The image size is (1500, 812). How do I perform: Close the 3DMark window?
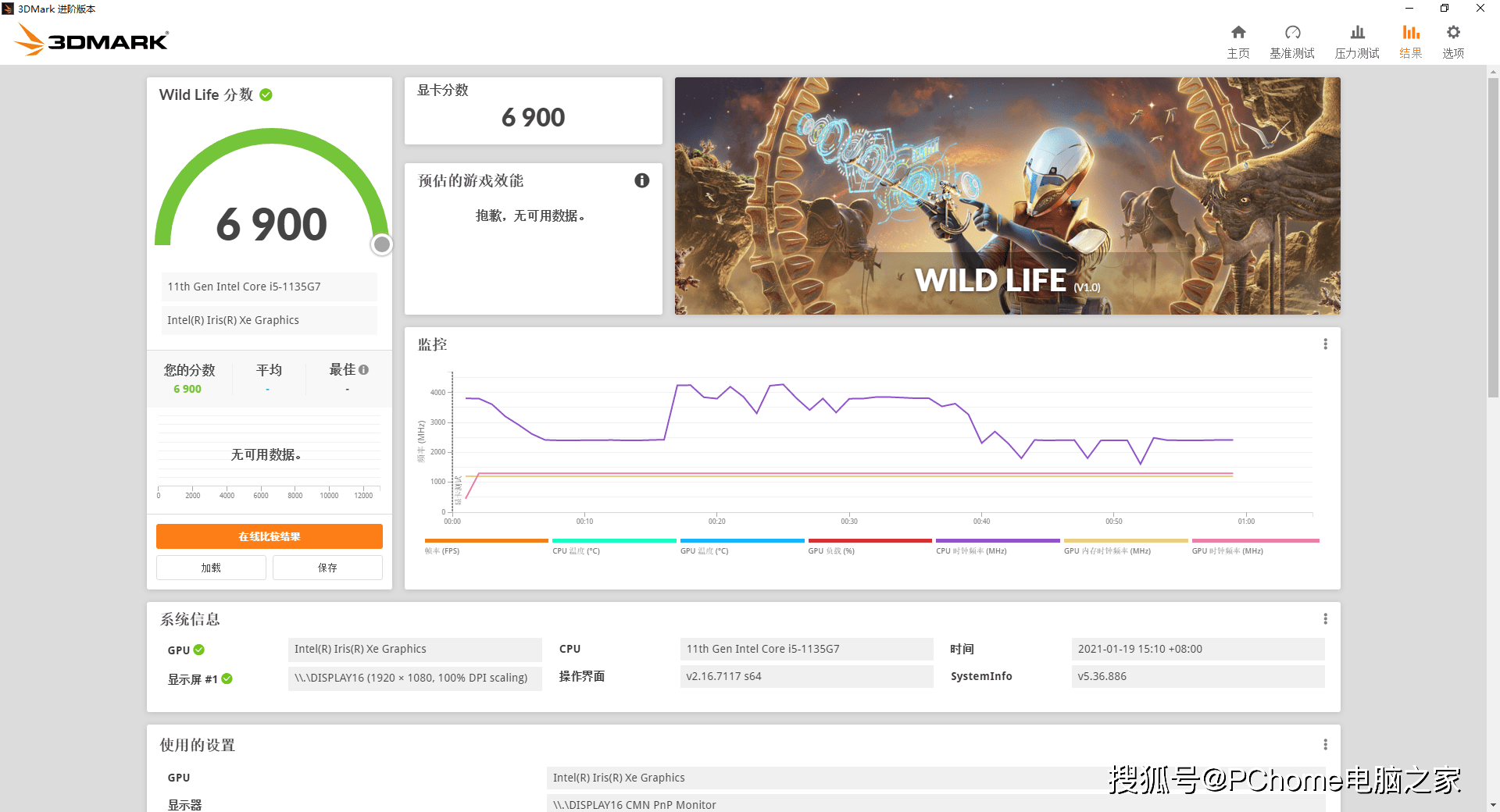pos(1480,9)
